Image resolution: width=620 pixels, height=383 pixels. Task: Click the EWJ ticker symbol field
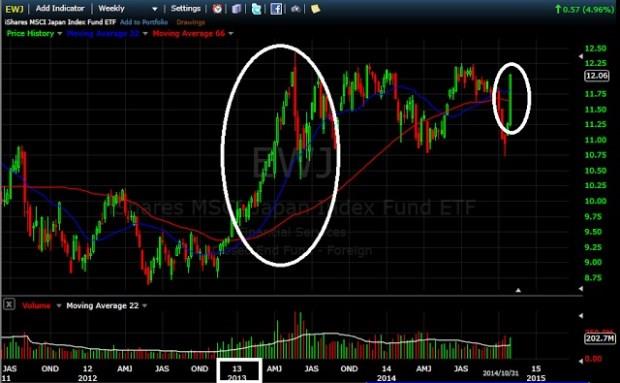(15, 9)
